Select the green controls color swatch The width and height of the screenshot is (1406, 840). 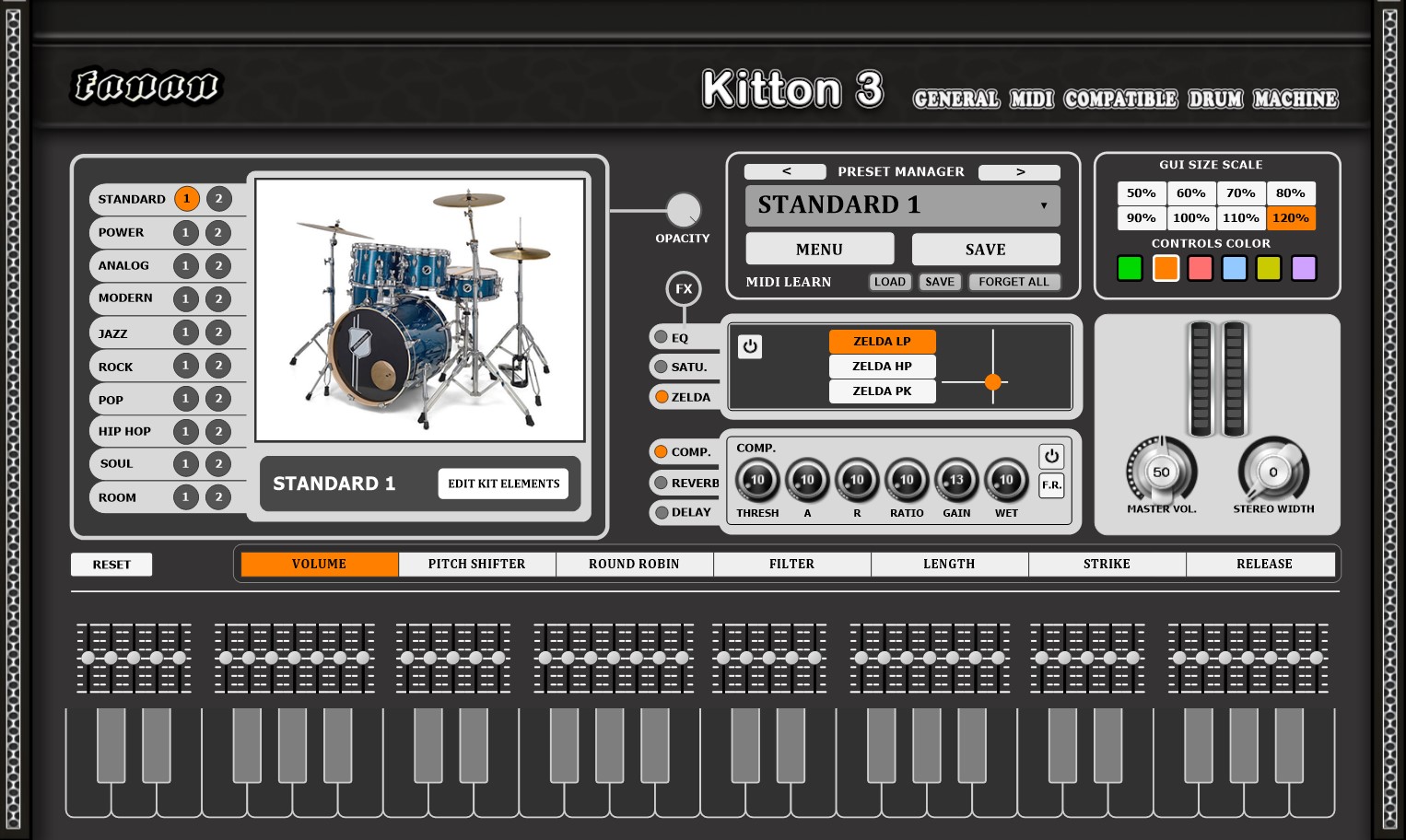point(1130,268)
